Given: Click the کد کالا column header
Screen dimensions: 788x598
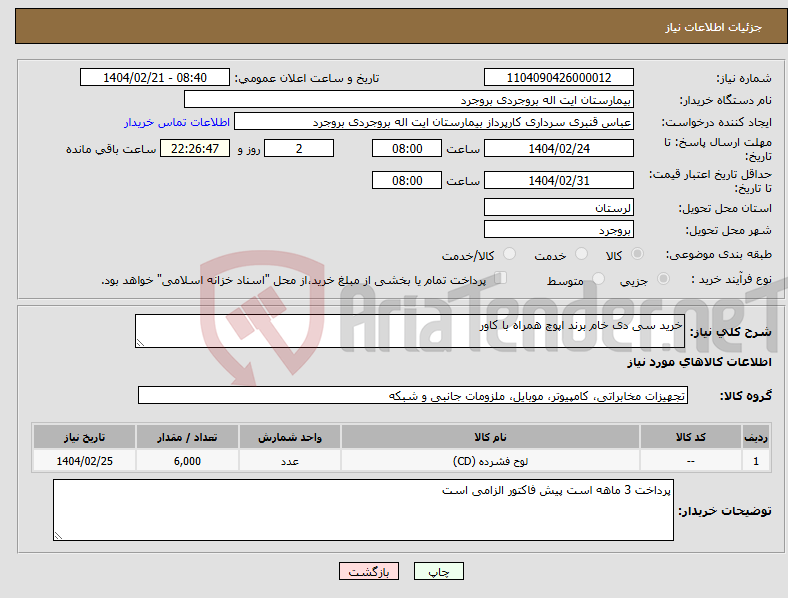Looking at the screenshot, I should 691,437.
